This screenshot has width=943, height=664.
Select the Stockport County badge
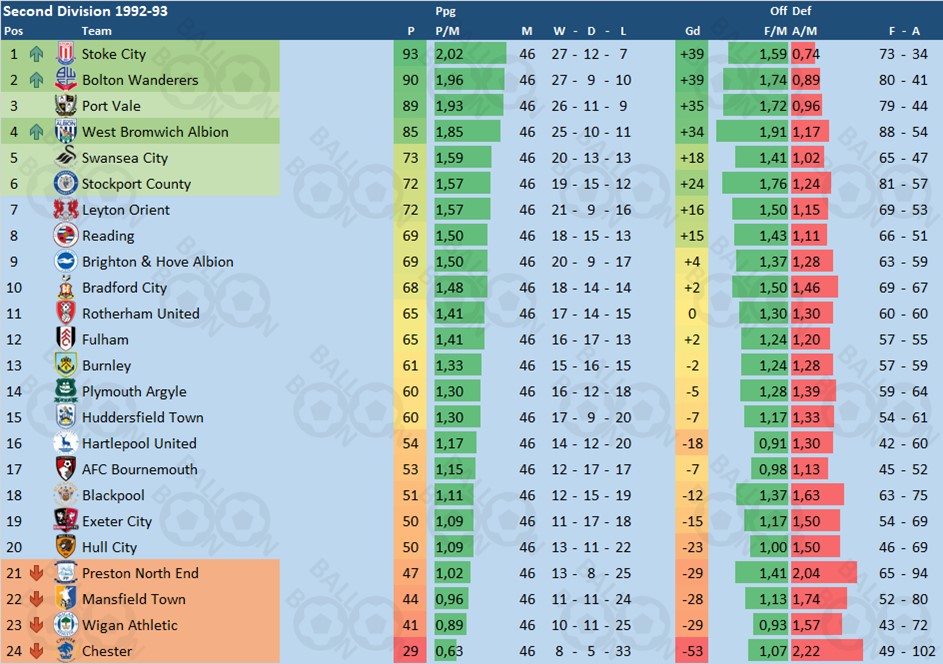pyautogui.click(x=66, y=183)
